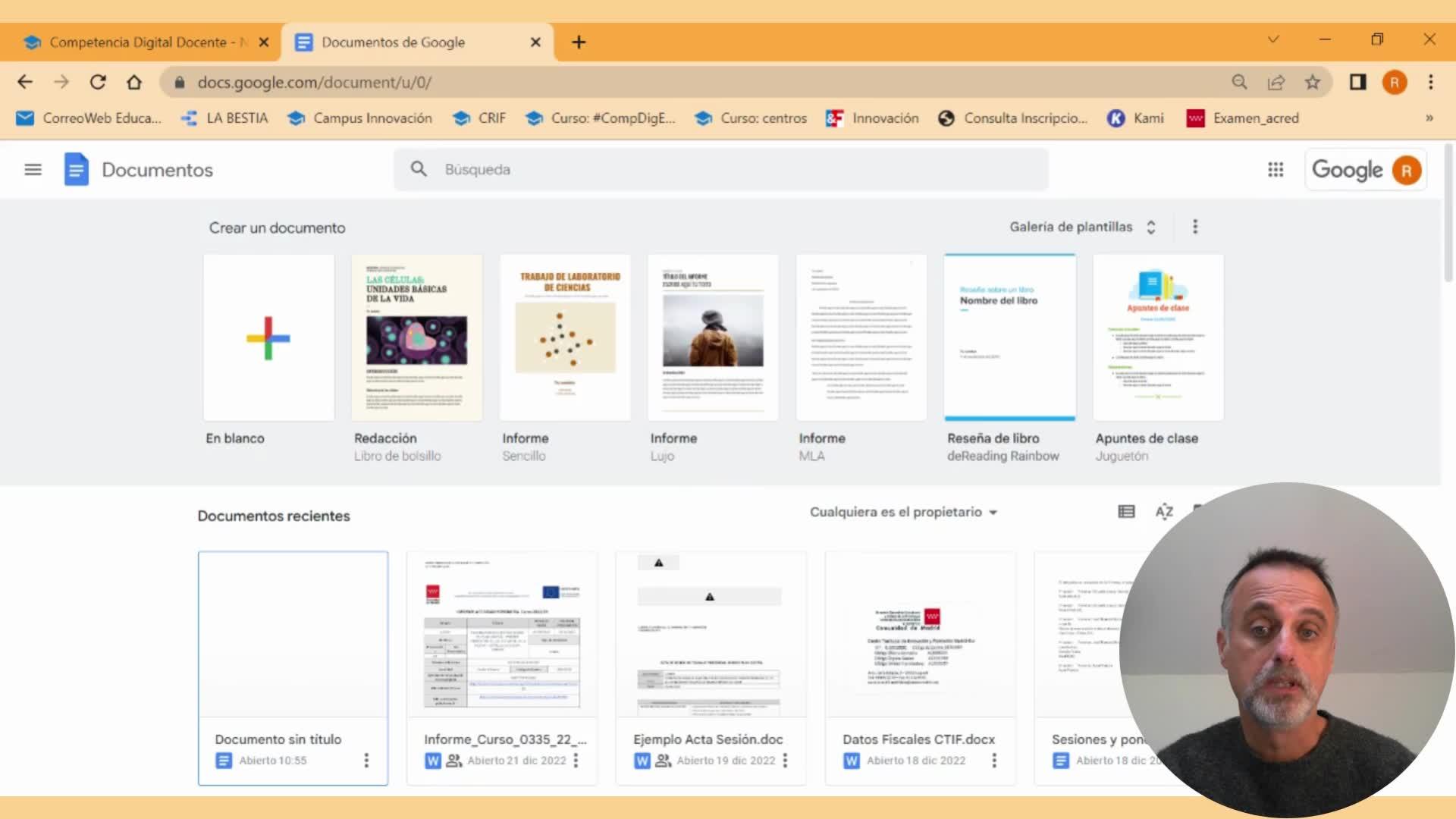Create a blank document
The width and height of the screenshot is (1456, 819).
pyautogui.click(x=268, y=338)
